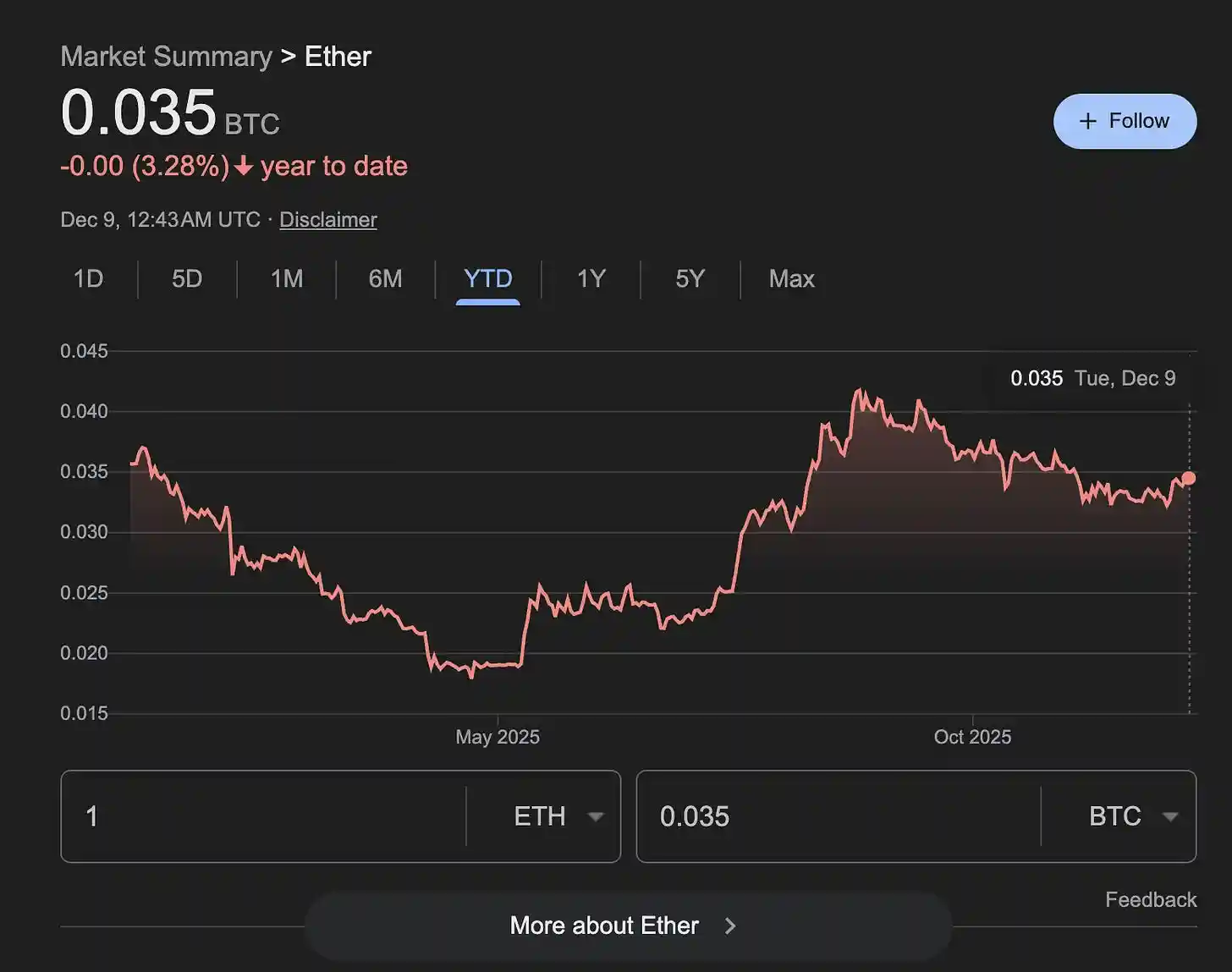Expand the ETH unit selector arrow
The width and height of the screenshot is (1232, 972).
[597, 816]
